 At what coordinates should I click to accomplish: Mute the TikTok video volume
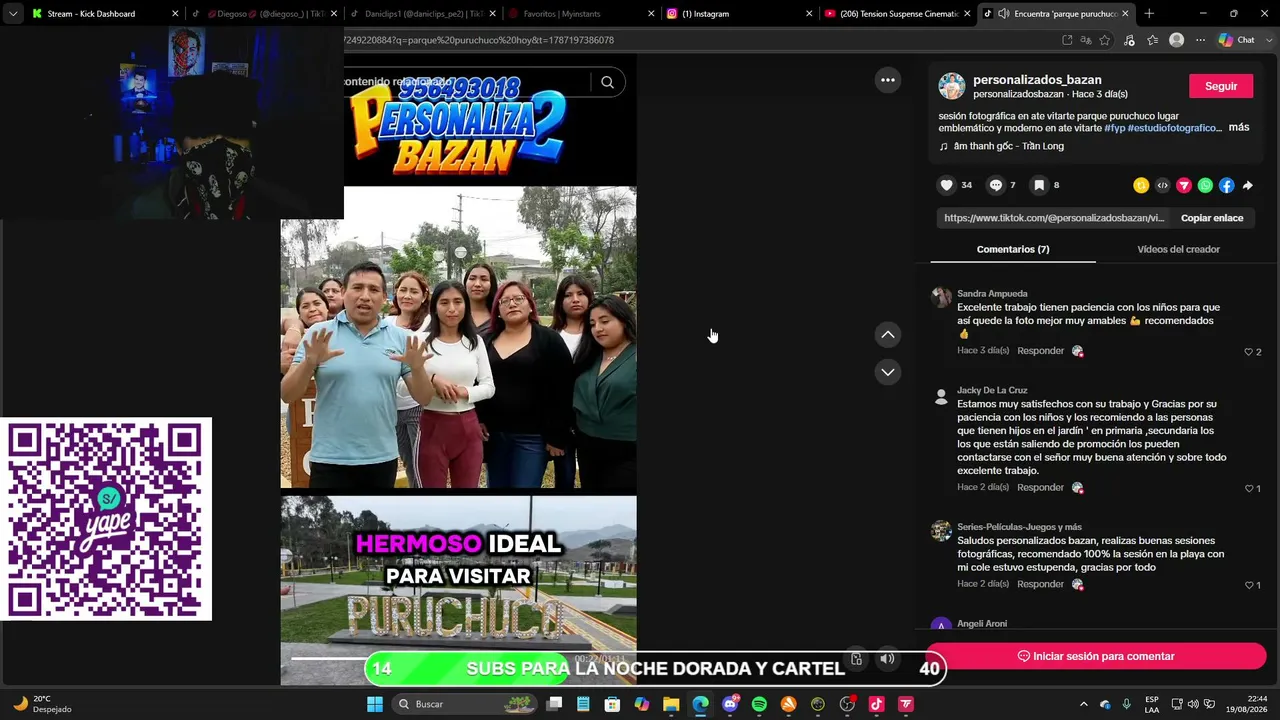887,659
